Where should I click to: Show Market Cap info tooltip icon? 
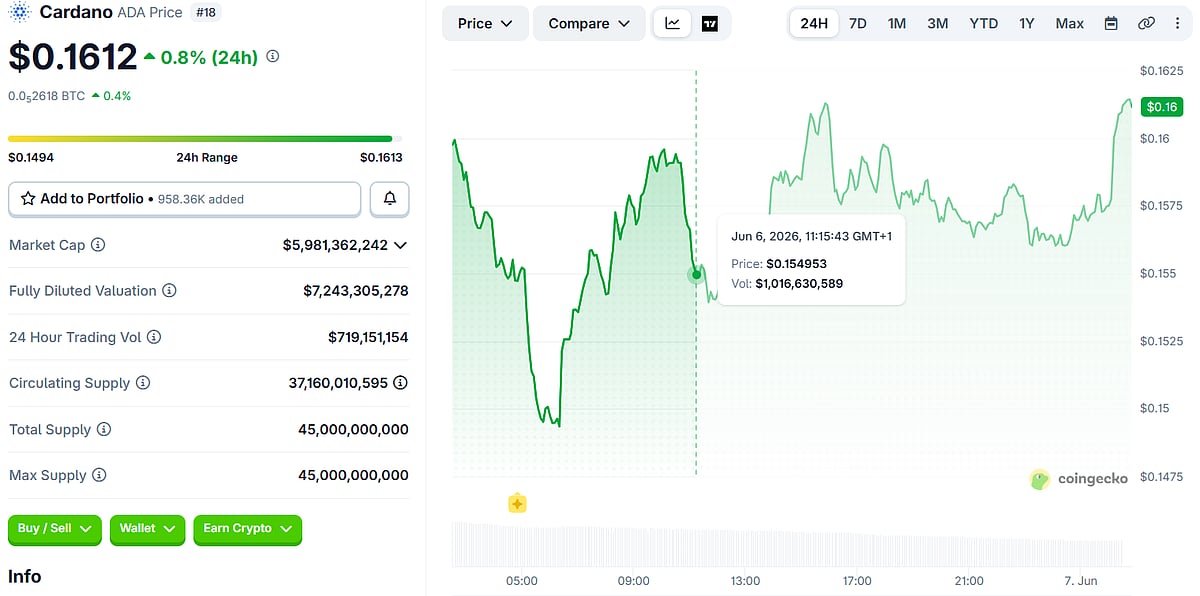coord(98,245)
